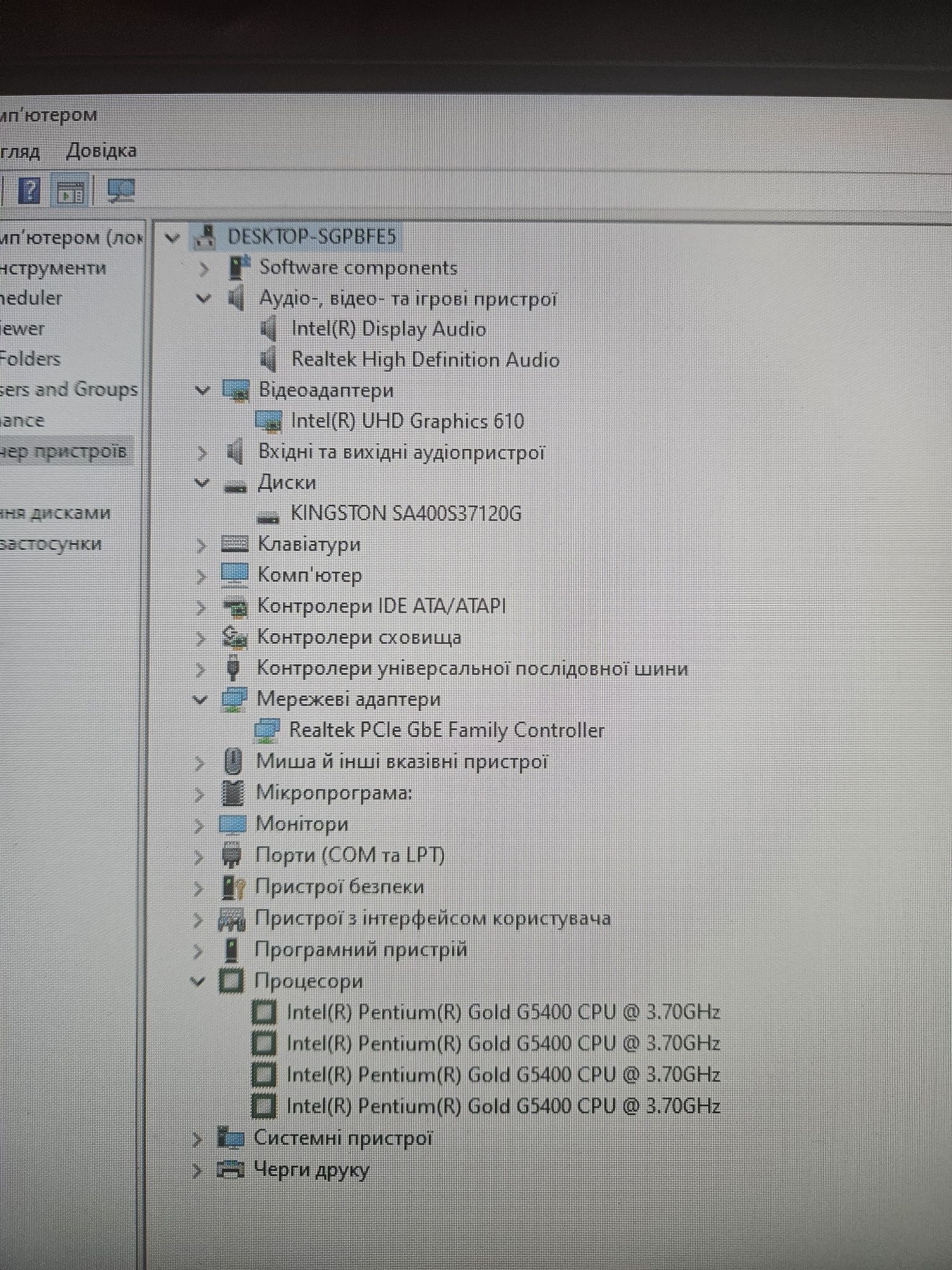Open the Довідка menu

tap(102, 150)
